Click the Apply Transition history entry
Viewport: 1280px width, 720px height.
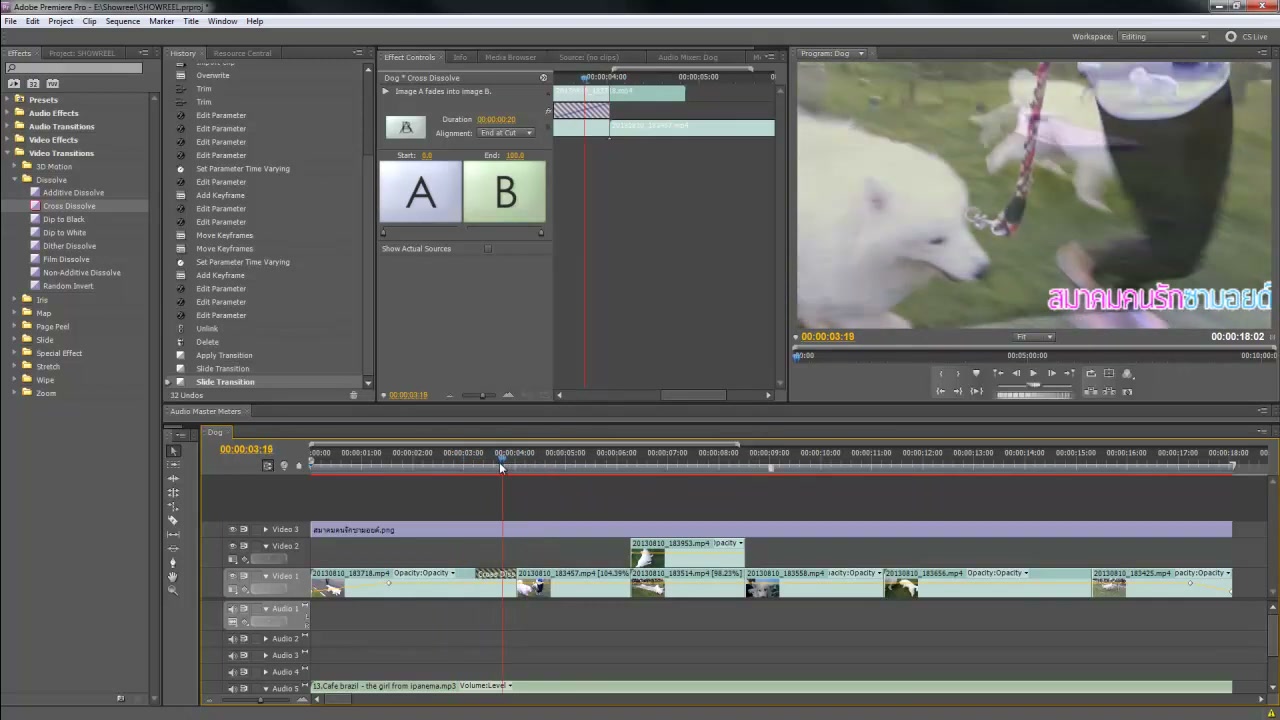224,355
